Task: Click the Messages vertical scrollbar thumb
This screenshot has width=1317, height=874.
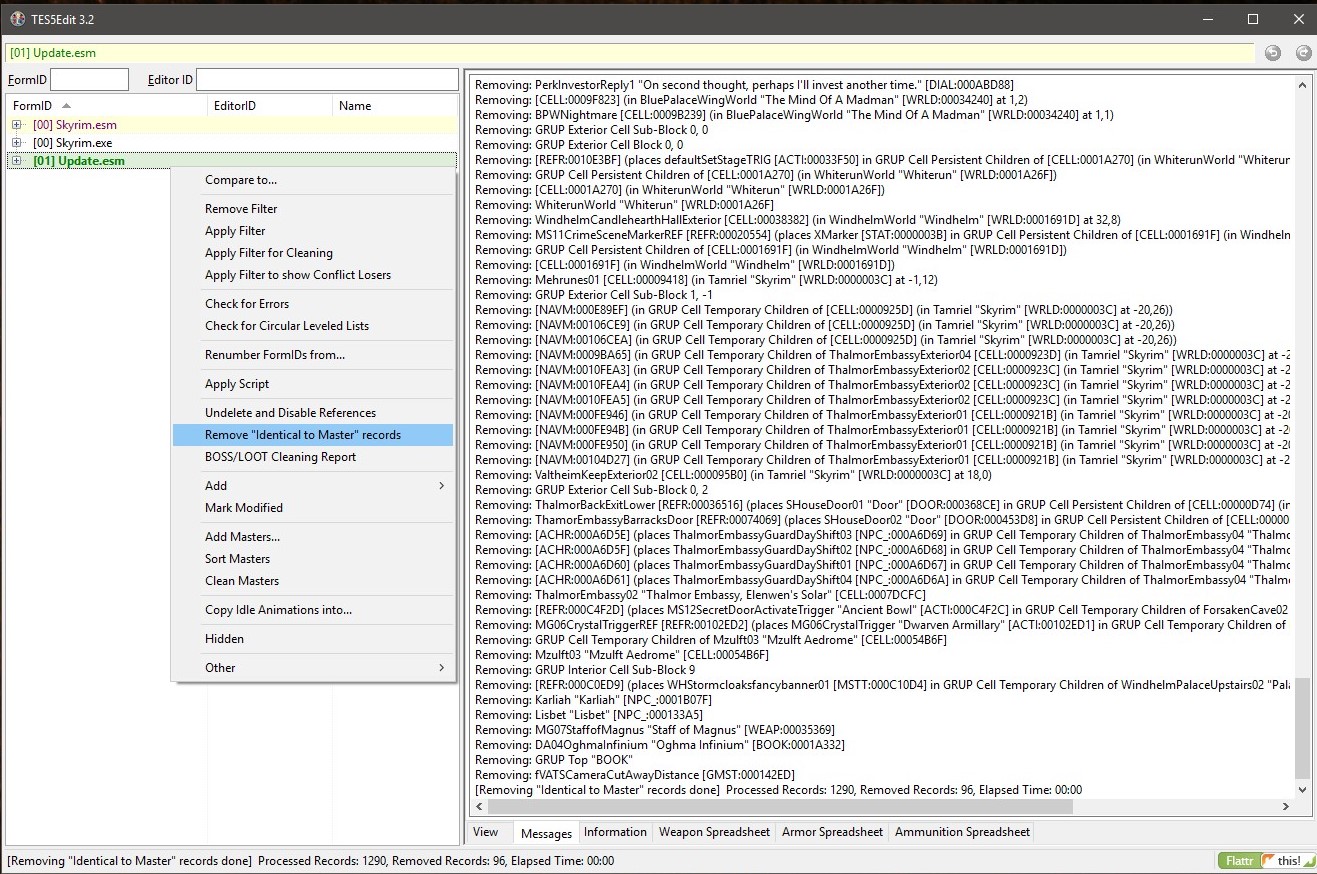Action: pyautogui.click(x=1302, y=727)
